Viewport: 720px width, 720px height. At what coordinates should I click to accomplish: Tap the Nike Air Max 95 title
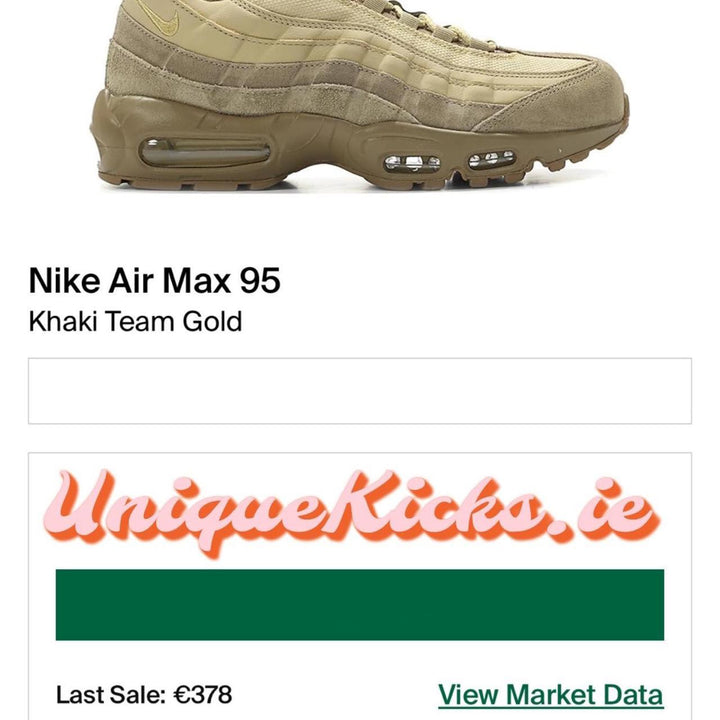[x=154, y=281]
